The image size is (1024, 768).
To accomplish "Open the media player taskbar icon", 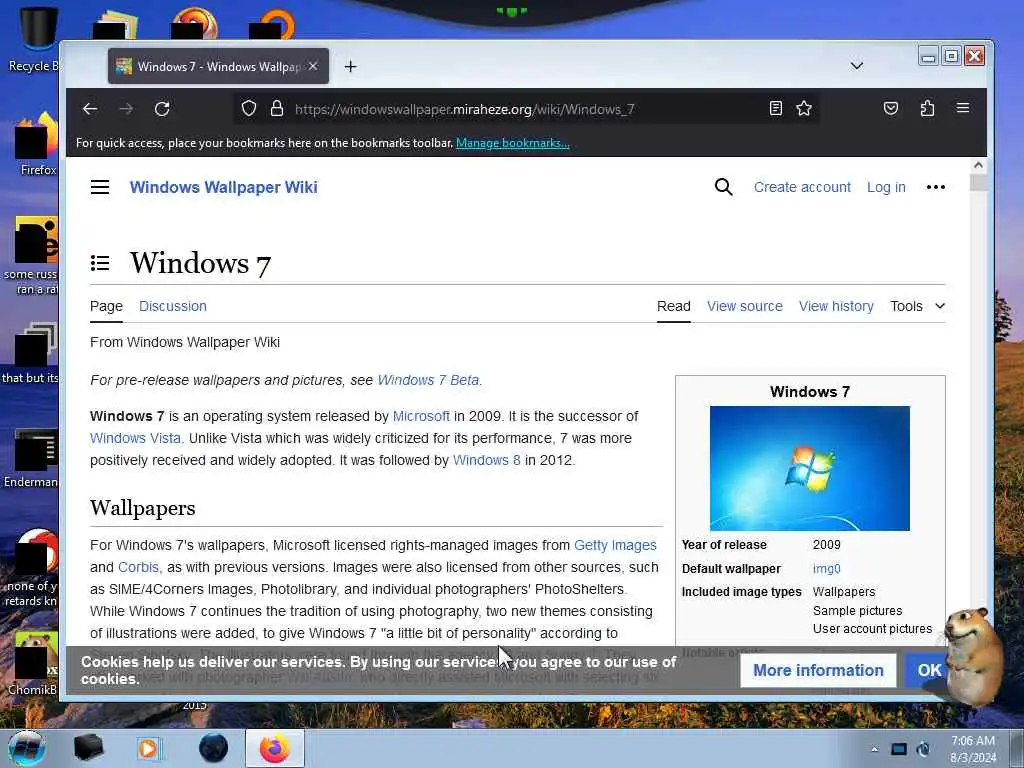I will pyautogui.click(x=150, y=748).
